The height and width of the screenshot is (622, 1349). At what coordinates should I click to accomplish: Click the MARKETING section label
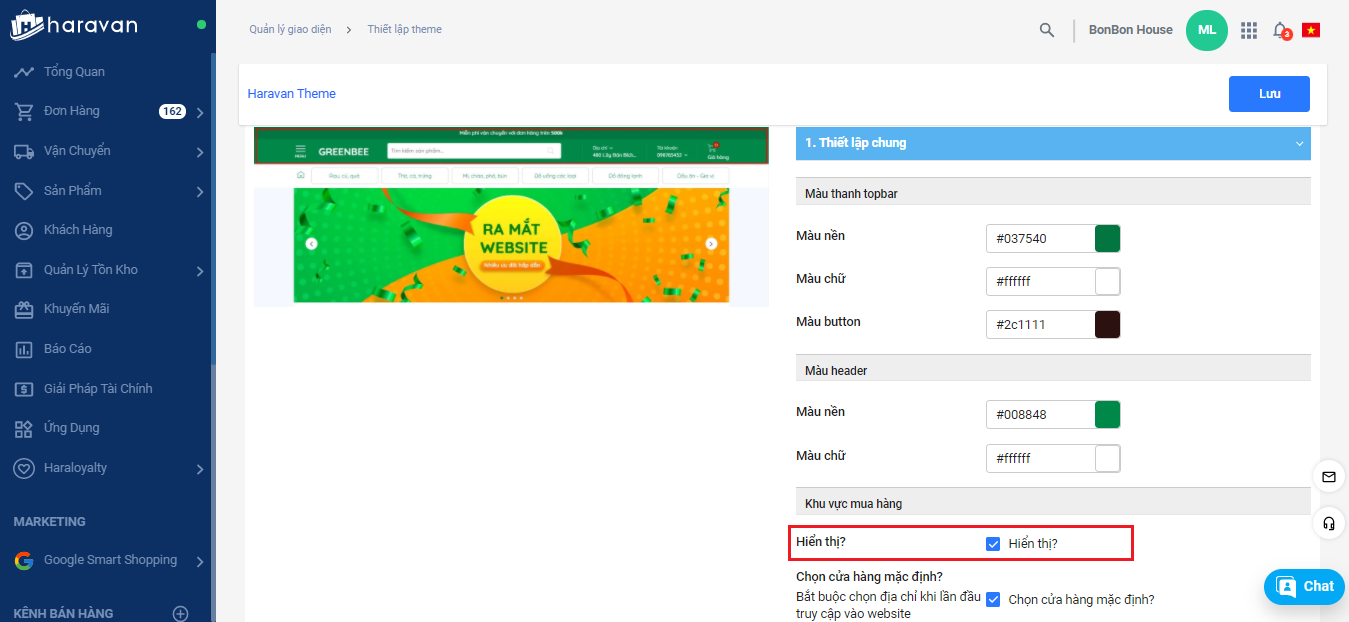click(49, 522)
